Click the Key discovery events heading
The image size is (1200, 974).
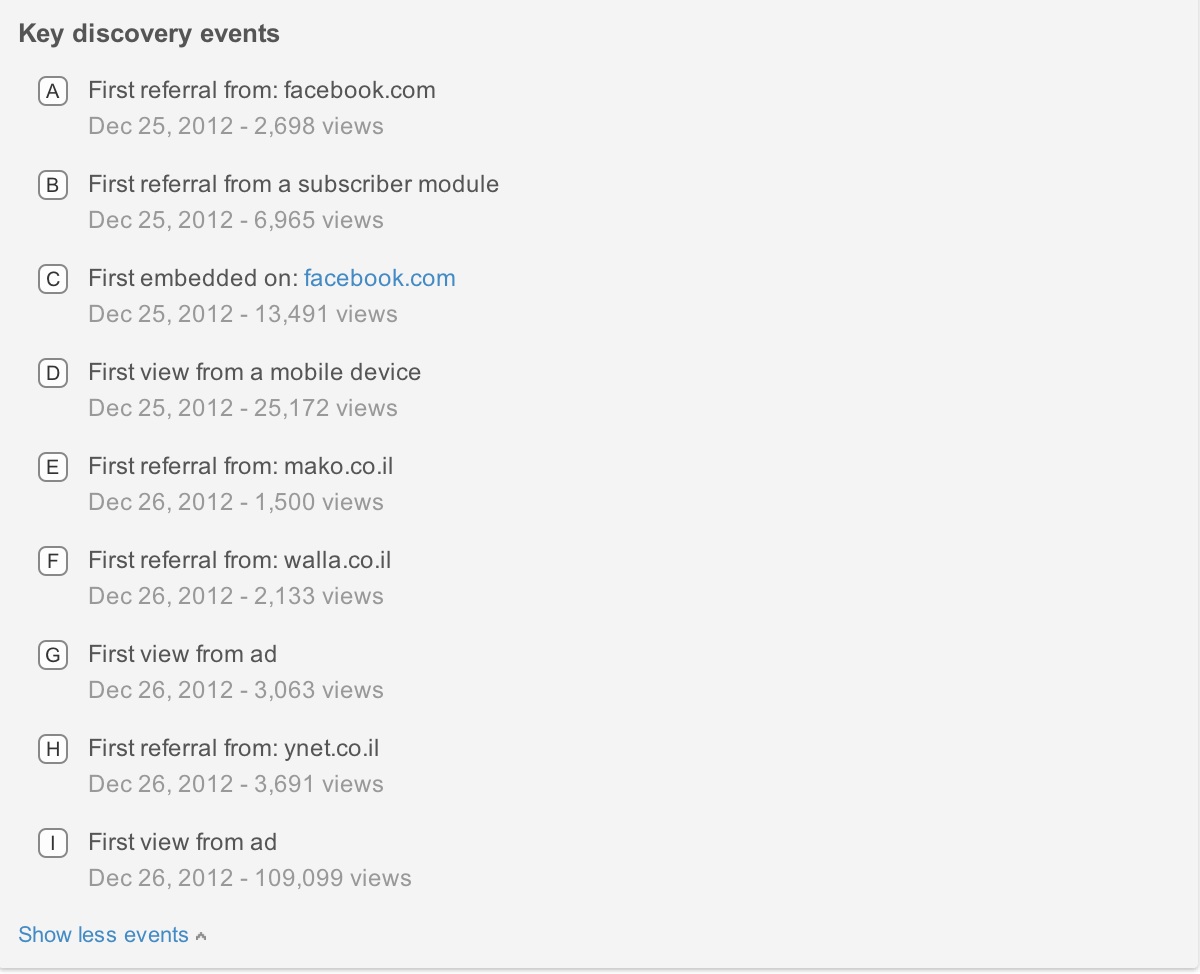(149, 34)
